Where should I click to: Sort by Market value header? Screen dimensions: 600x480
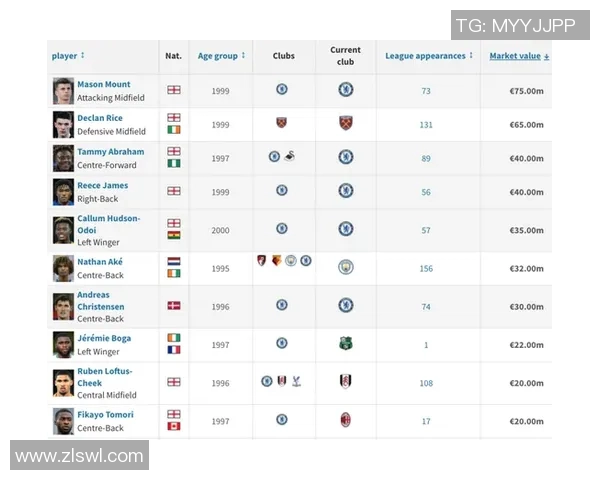point(518,56)
